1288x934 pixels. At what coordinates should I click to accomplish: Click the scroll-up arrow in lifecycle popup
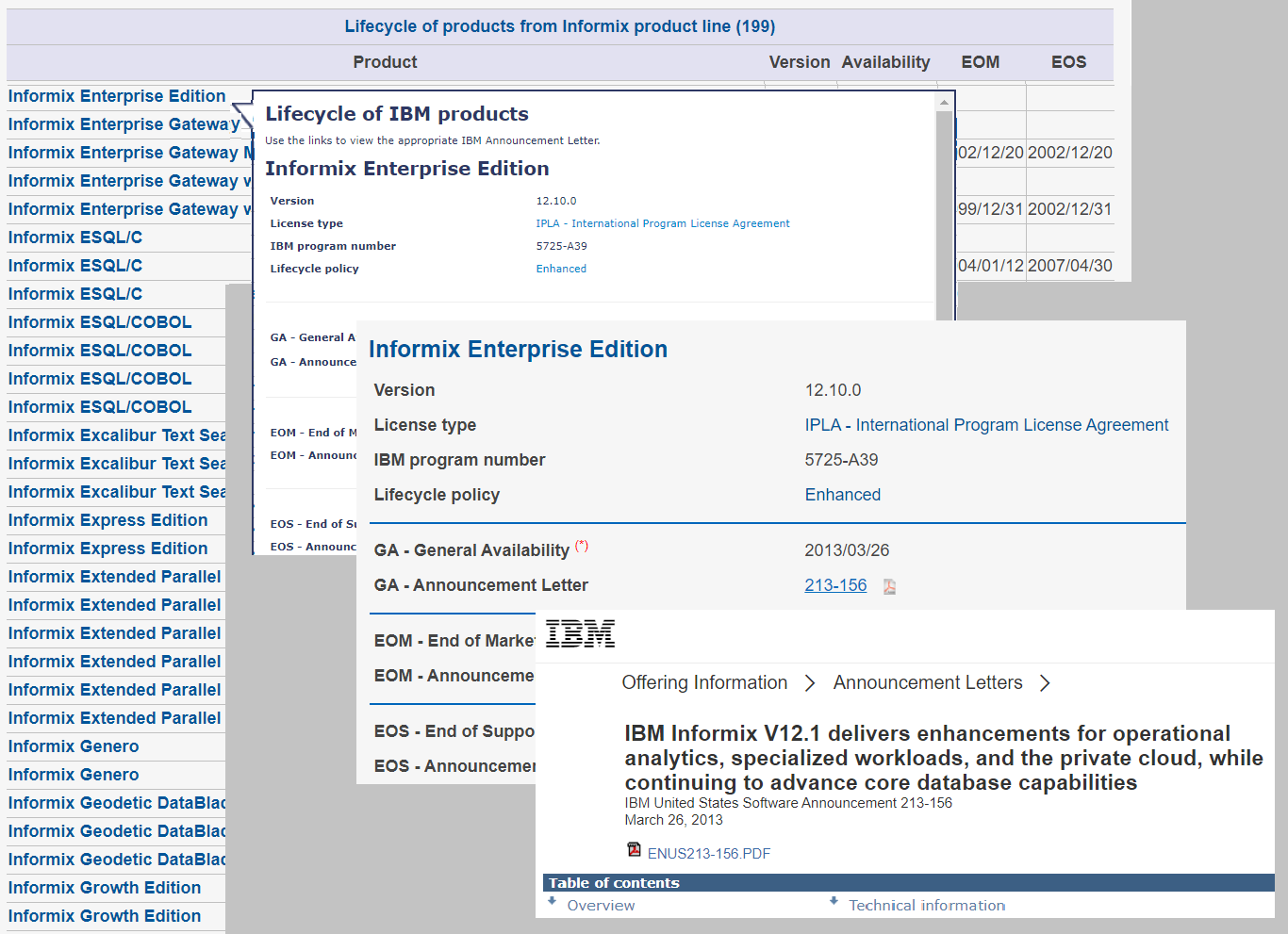pyautogui.click(x=944, y=102)
